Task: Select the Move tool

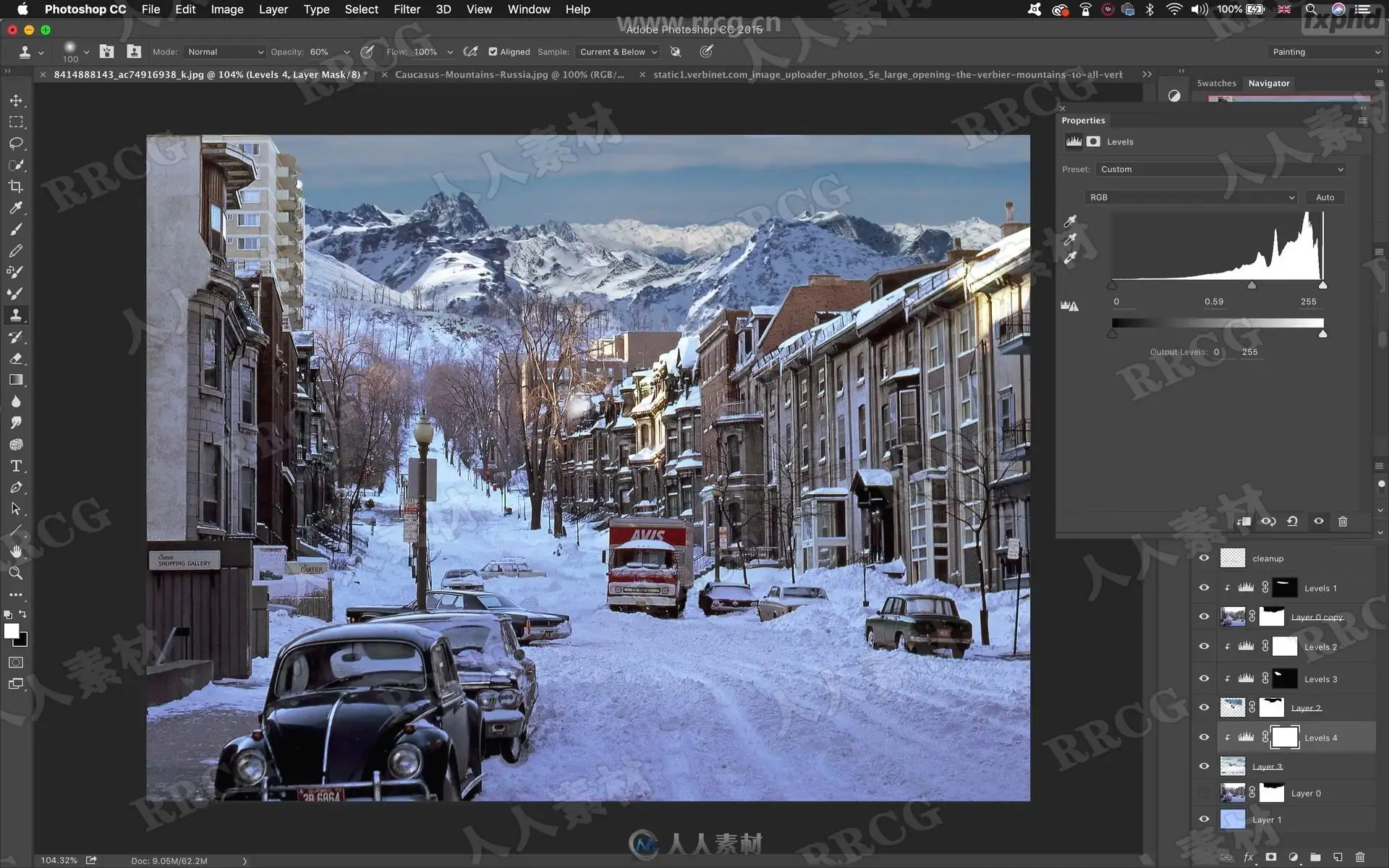Action: (16, 101)
